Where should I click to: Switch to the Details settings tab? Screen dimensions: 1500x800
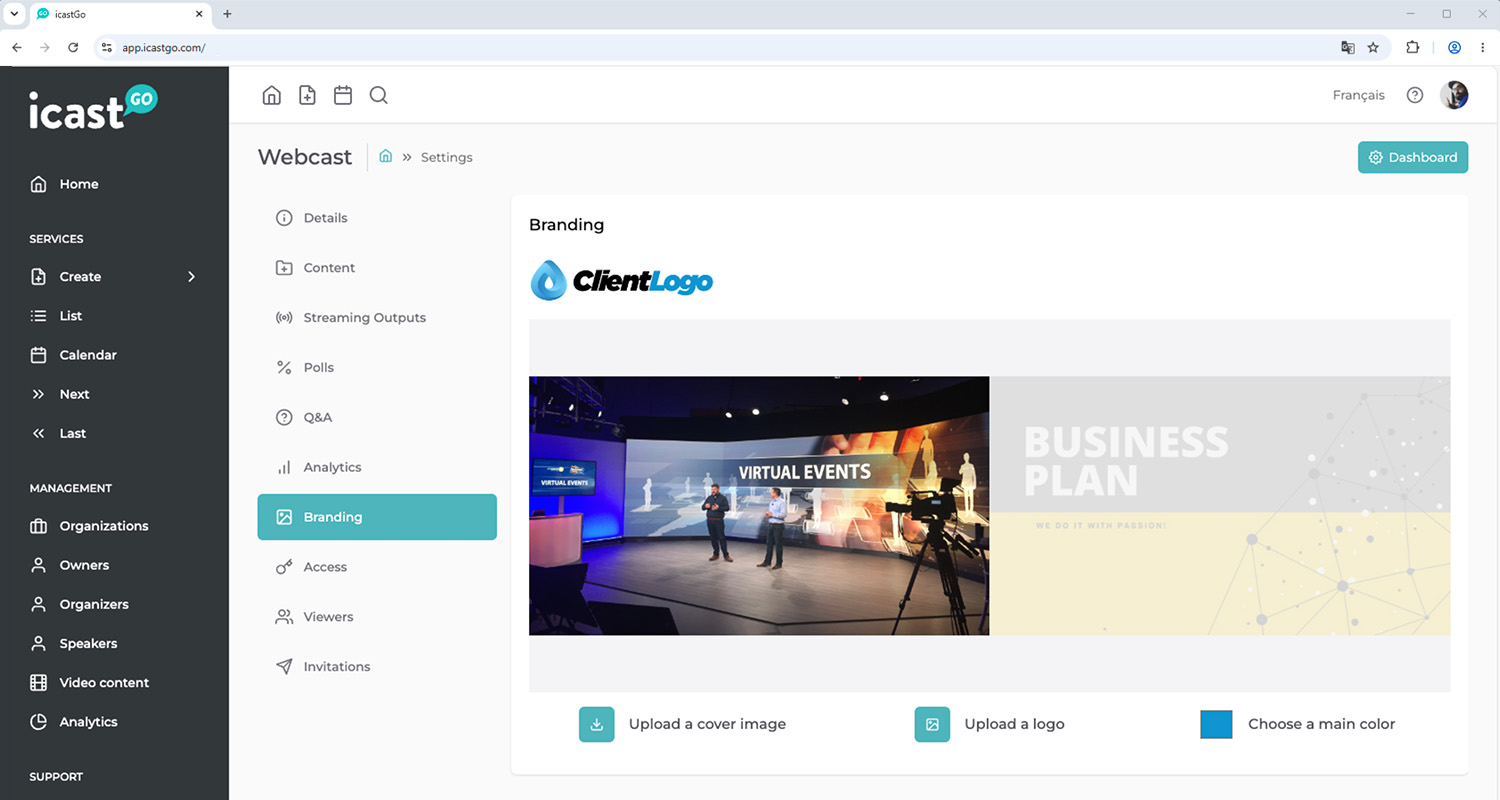point(377,217)
